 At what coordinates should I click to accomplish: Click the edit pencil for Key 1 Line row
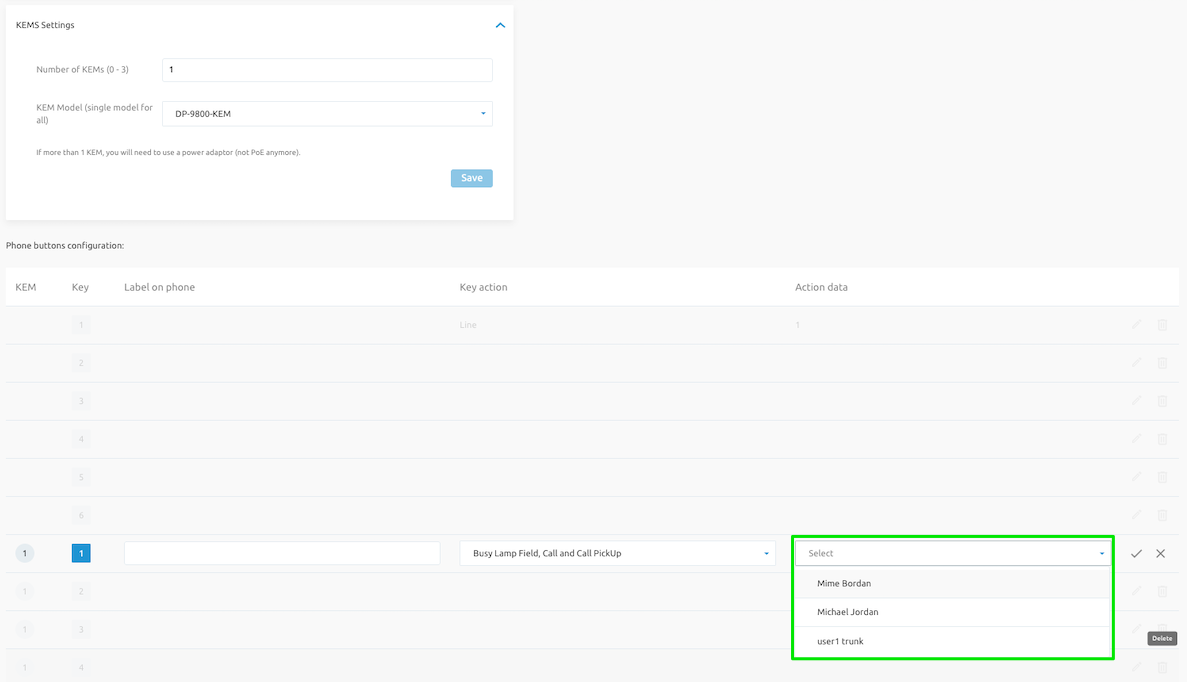(1136, 325)
